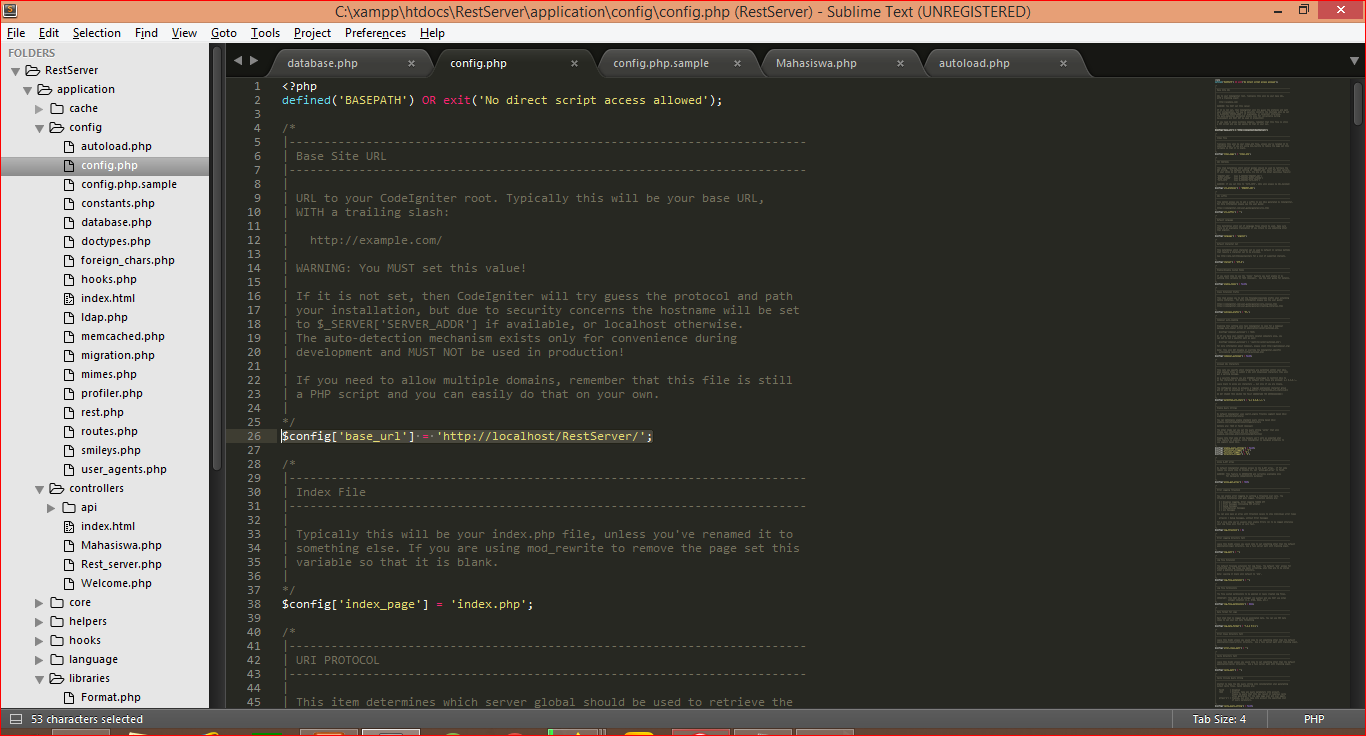1366x736 pixels.
Task: Click the RestServer folder icon
Action: click(x=33, y=71)
